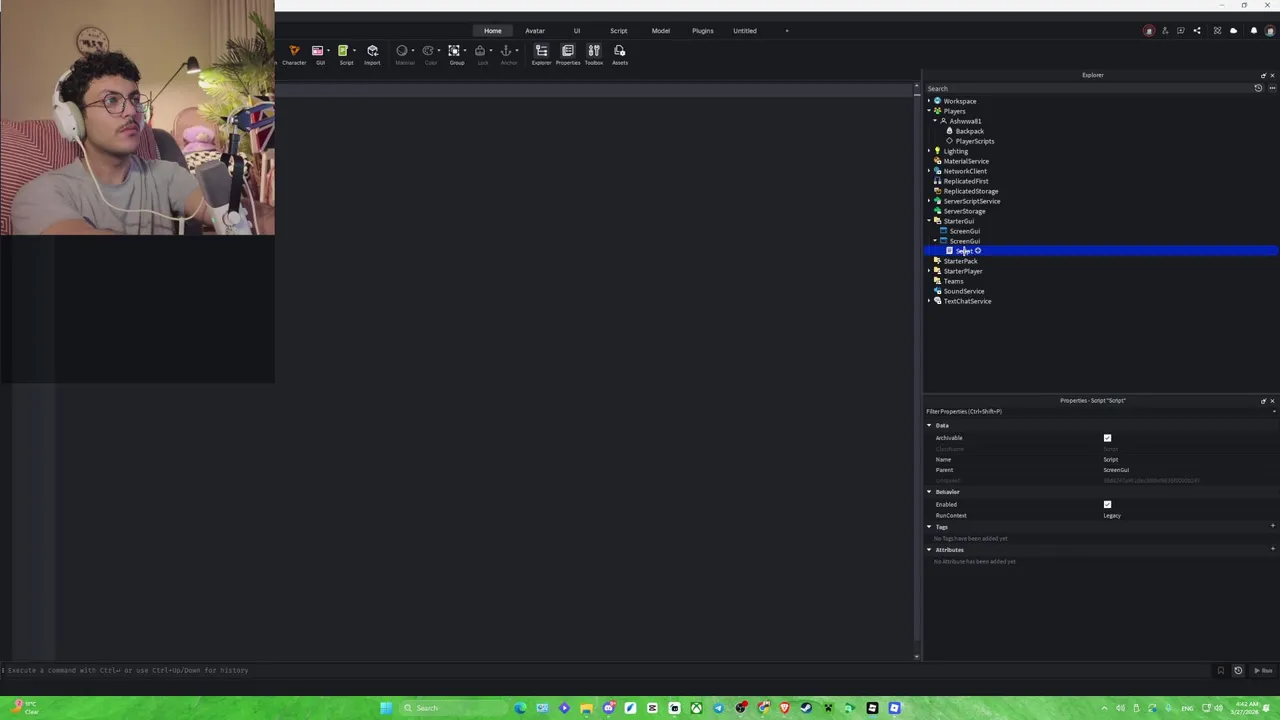Open the notifications bell icon
Viewport: 1280px width, 720px height.
(1254, 31)
